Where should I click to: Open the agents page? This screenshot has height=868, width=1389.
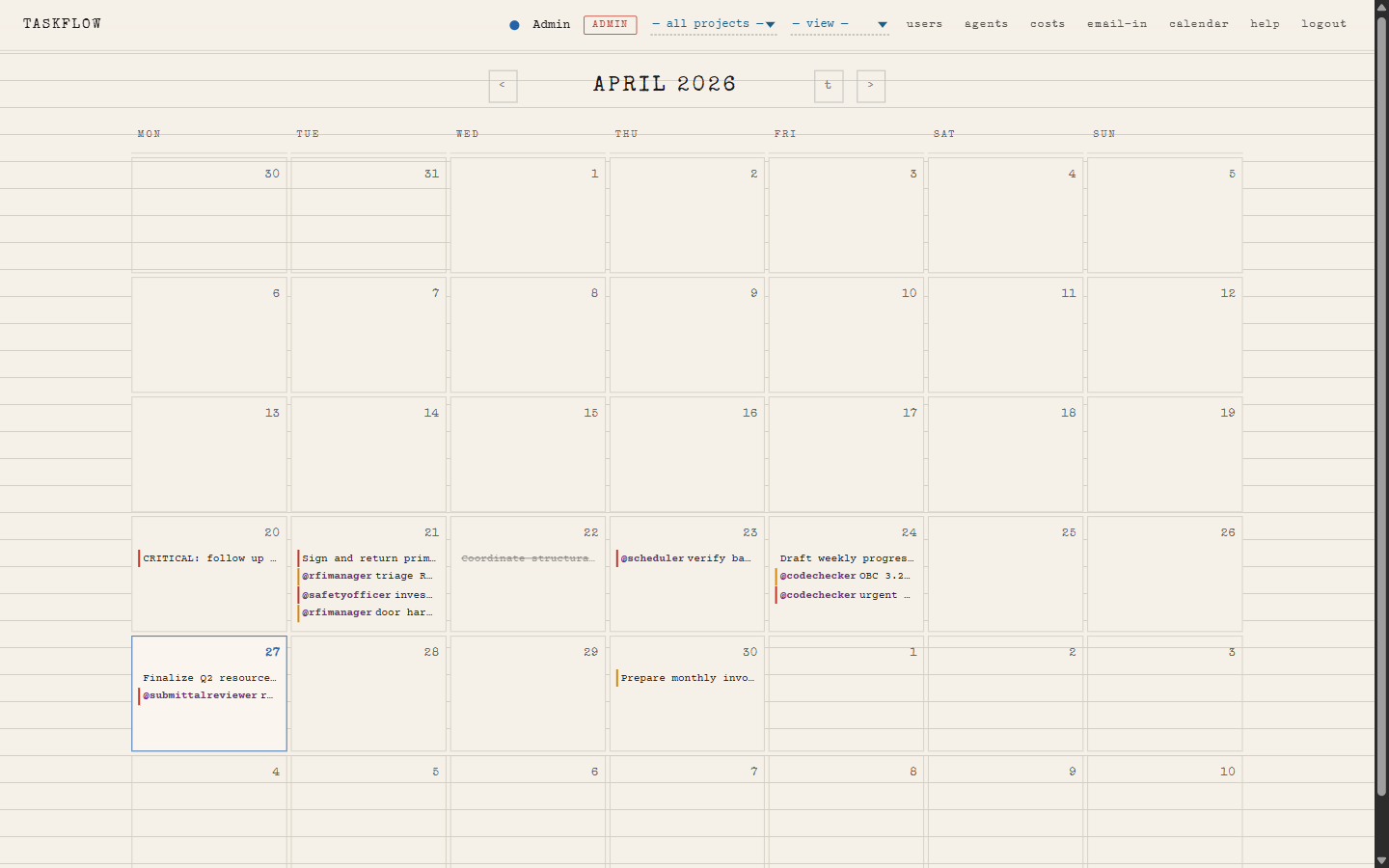tap(986, 24)
